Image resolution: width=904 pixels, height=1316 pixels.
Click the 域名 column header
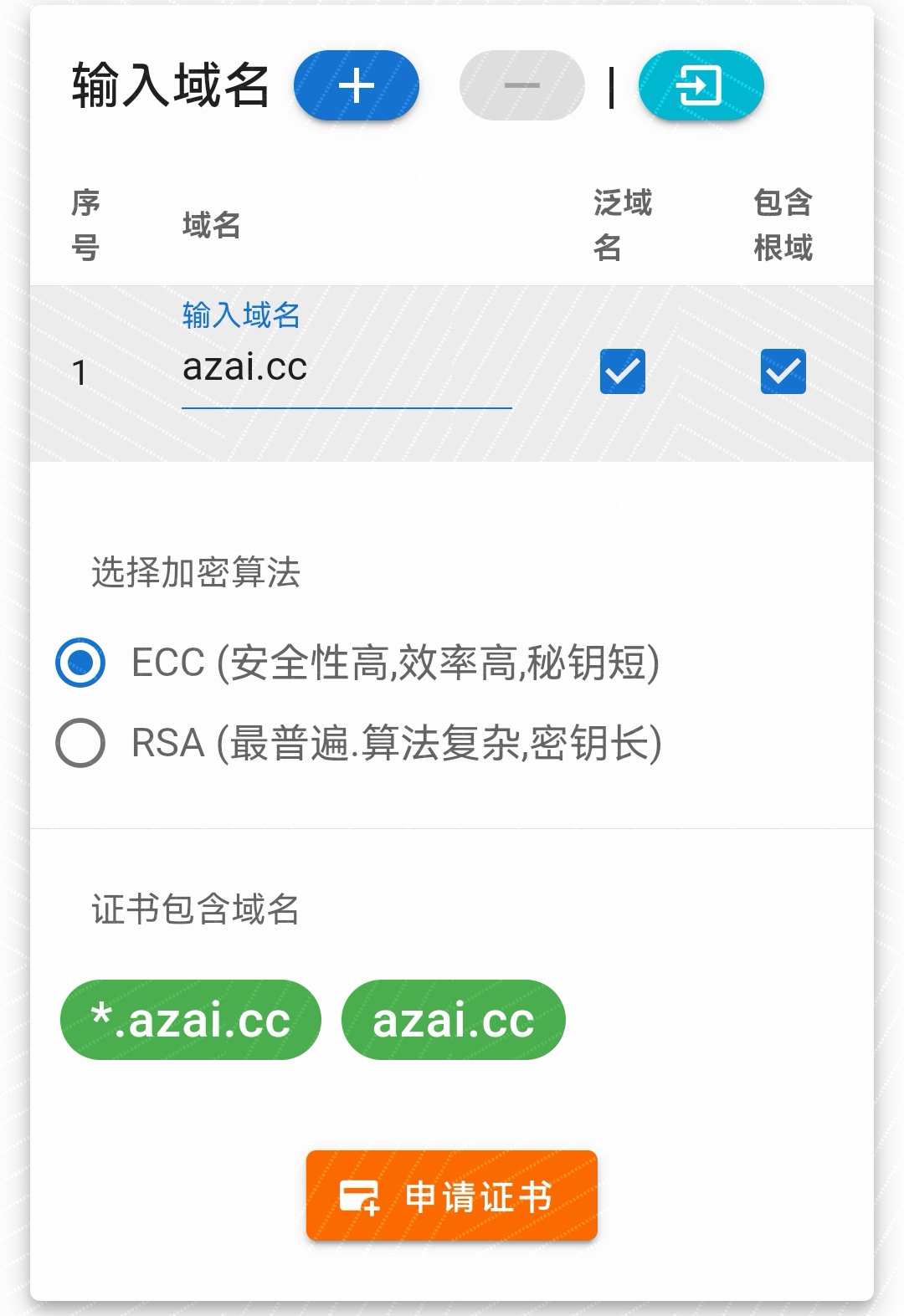click(212, 225)
